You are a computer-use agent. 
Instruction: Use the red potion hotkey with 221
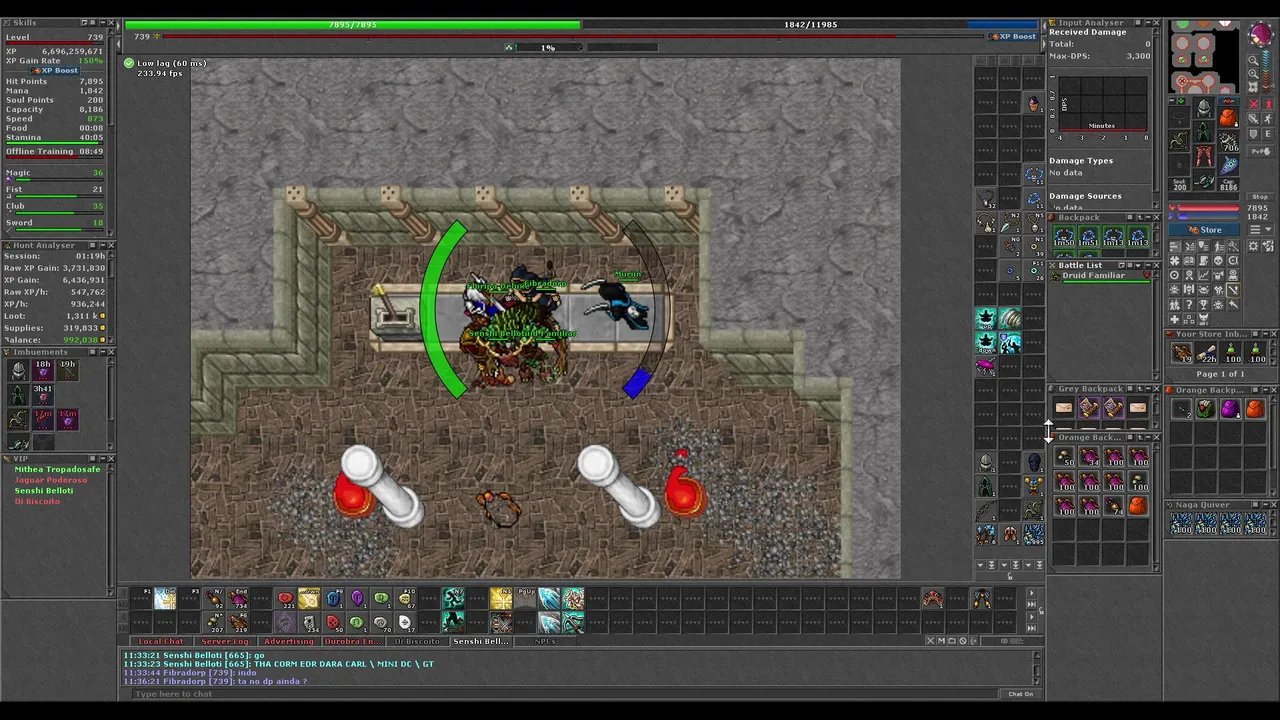click(x=286, y=598)
